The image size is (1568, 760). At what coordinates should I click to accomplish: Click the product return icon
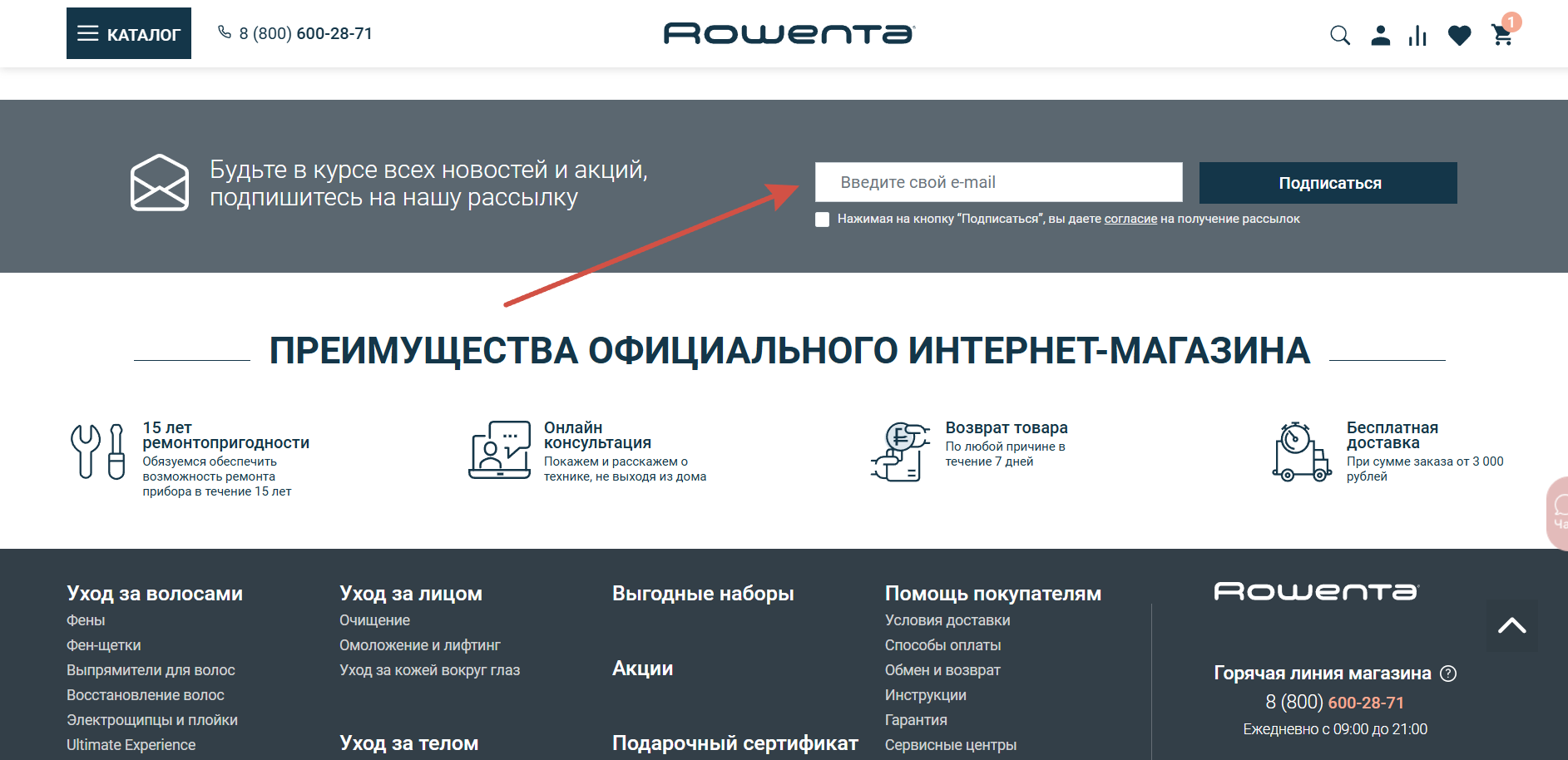[x=900, y=452]
